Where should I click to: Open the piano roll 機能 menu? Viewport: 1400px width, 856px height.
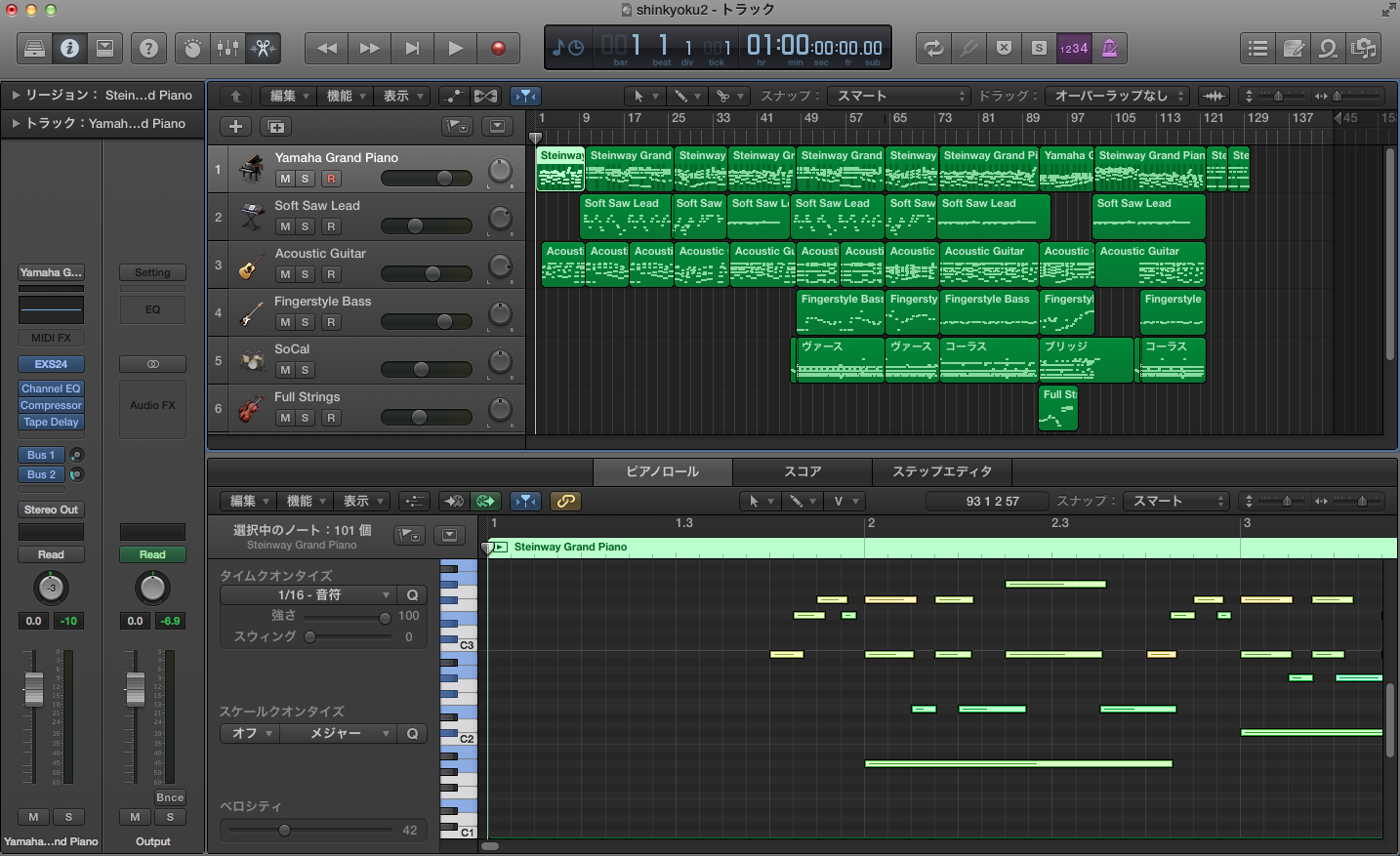pos(307,501)
